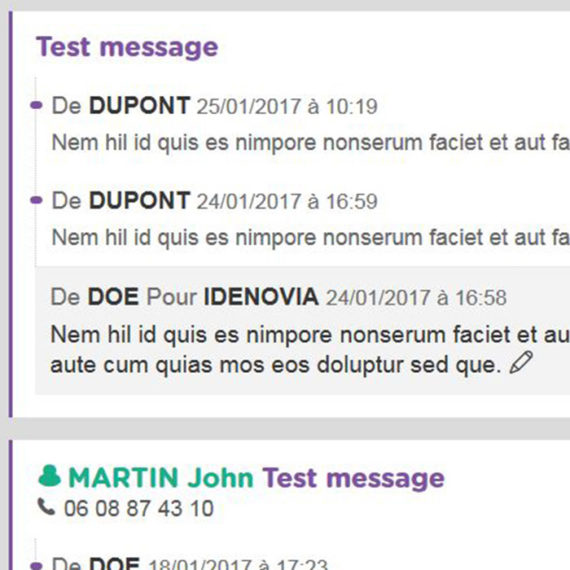Image resolution: width=570 pixels, height=570 pixels.
Task: Click the green user icon beside MARTIN John
Action: 49,476
